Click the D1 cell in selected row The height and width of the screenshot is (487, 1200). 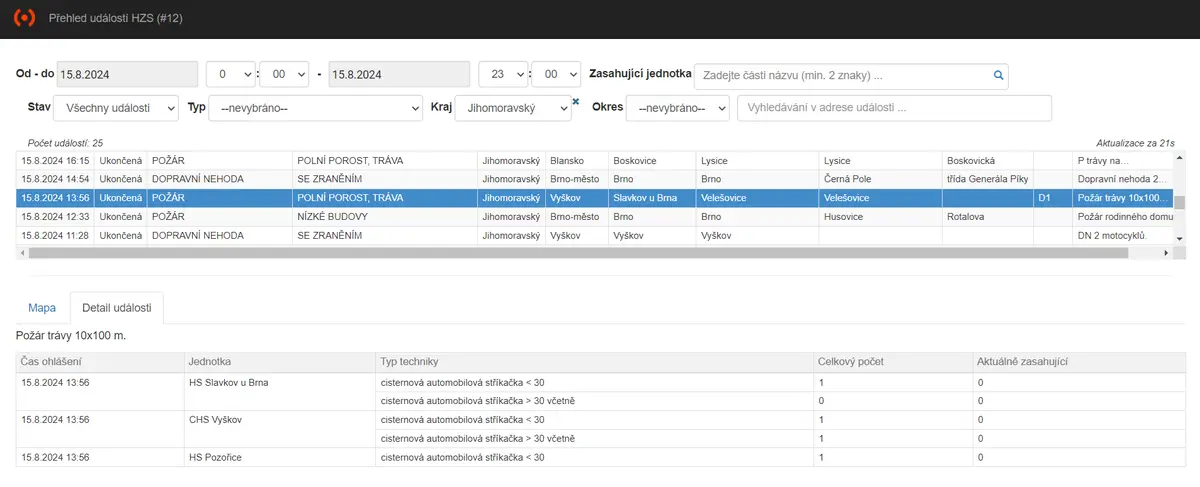pyautogui.click(x=1053, y=198)
